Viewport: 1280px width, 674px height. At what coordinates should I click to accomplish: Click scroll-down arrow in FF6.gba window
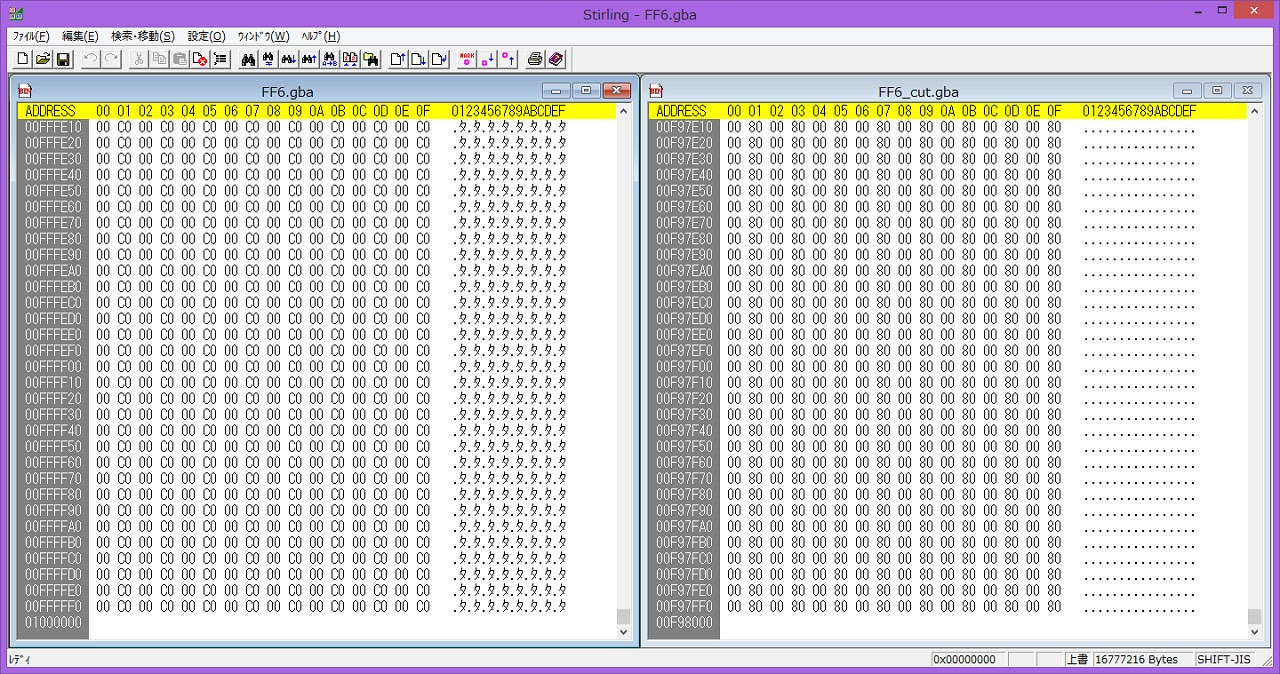click(x=624, y=632)
